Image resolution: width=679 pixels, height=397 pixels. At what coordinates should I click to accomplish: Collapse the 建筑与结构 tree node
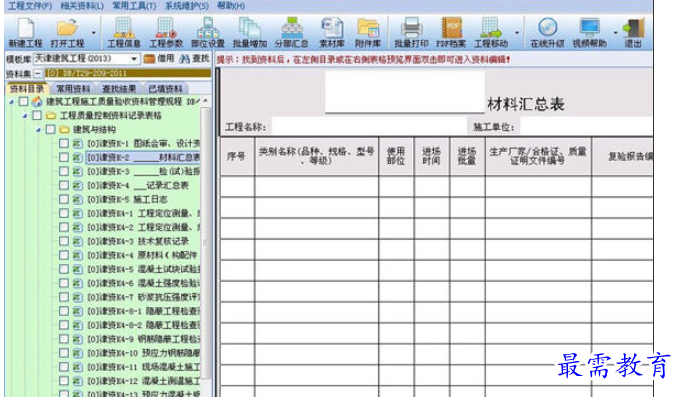coord(39,129)
